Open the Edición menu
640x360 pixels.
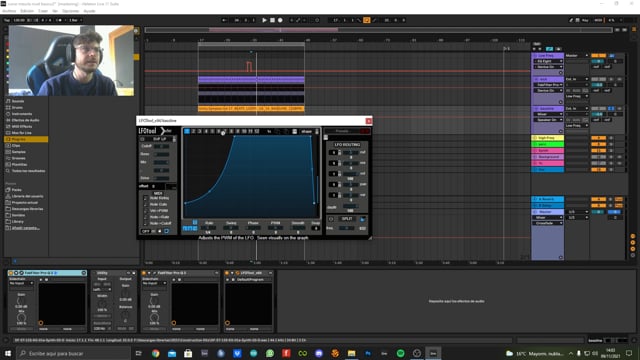pyautogui.click(x=27, y=11)
